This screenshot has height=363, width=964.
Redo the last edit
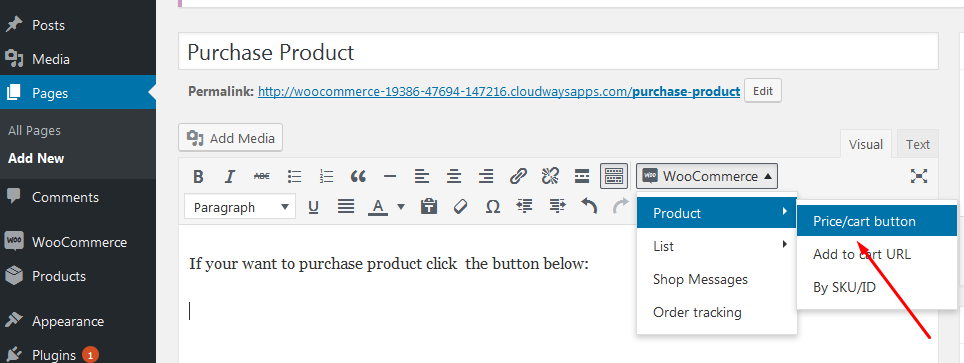621,207
